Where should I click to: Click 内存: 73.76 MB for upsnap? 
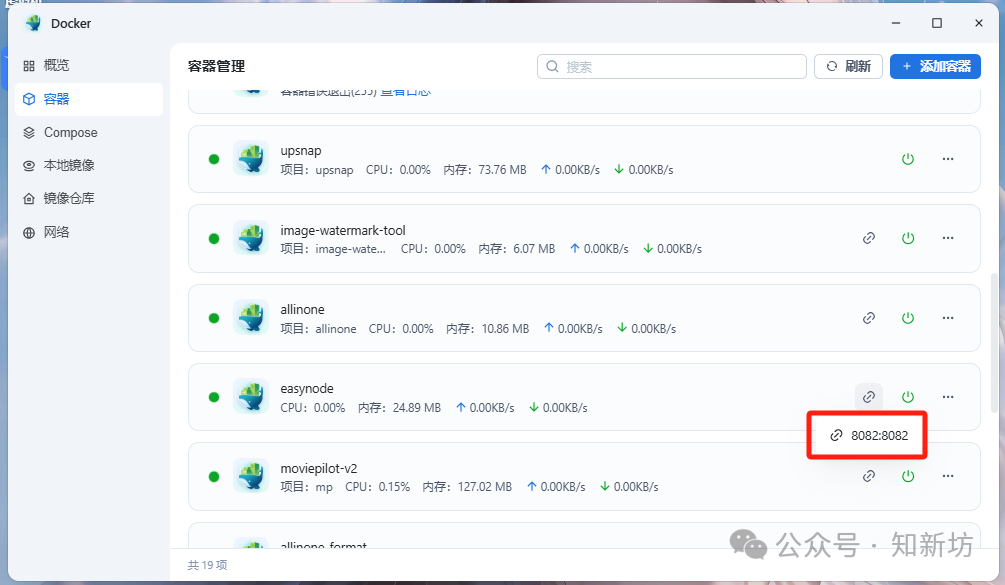(485, 170)
